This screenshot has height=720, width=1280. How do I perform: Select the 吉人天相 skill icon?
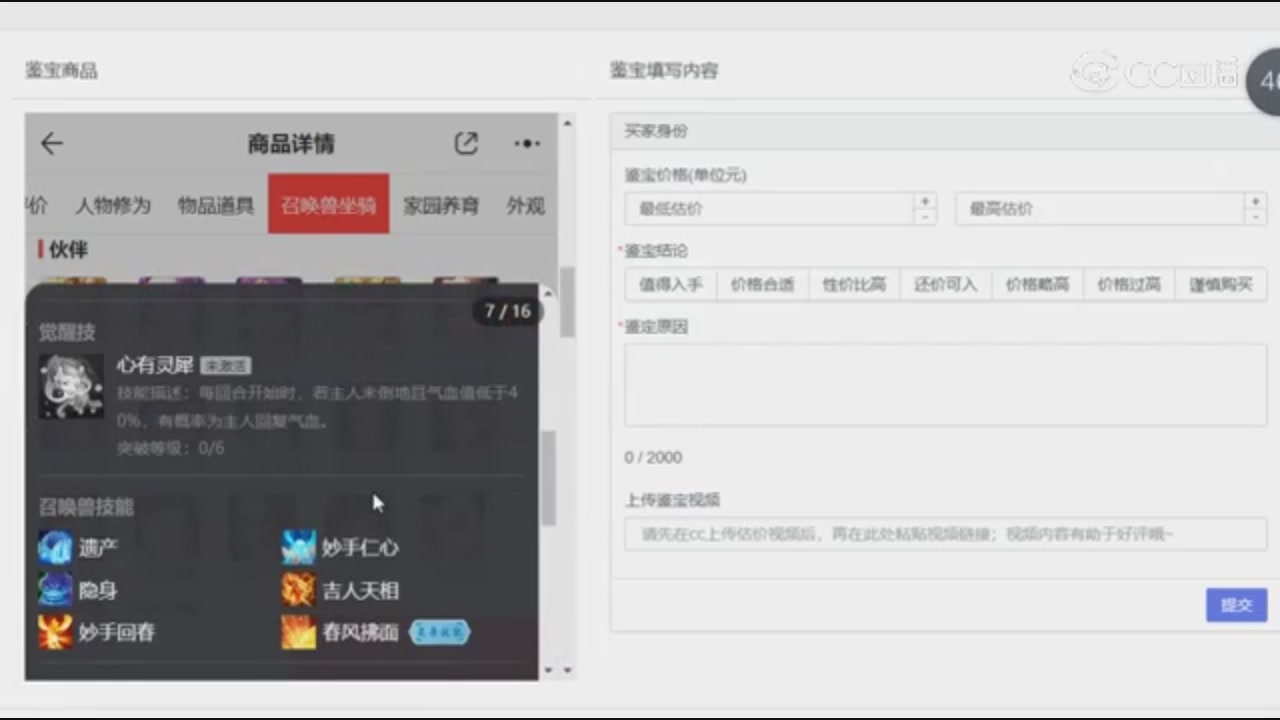pyautogui.click(x=298, y=590)
